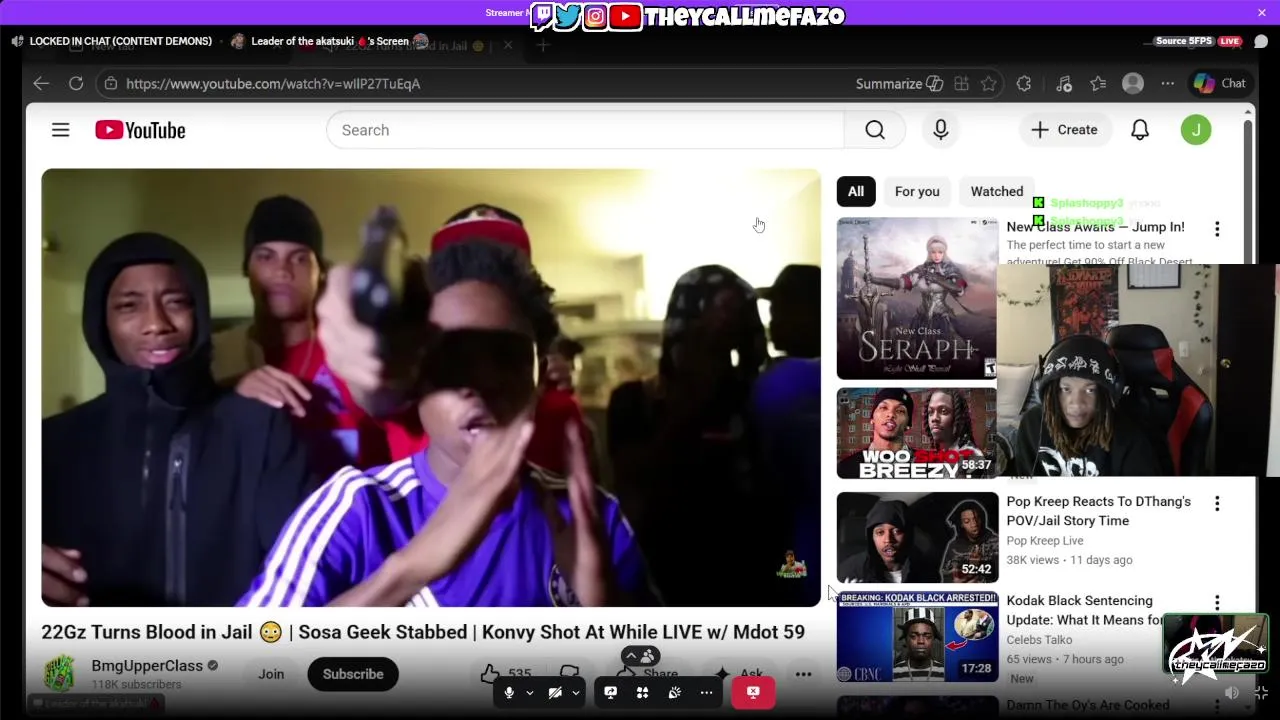The height and width of the screenshot is (720, 1280).
Task: Select the For you filter chip
Action: pos(917,192)
